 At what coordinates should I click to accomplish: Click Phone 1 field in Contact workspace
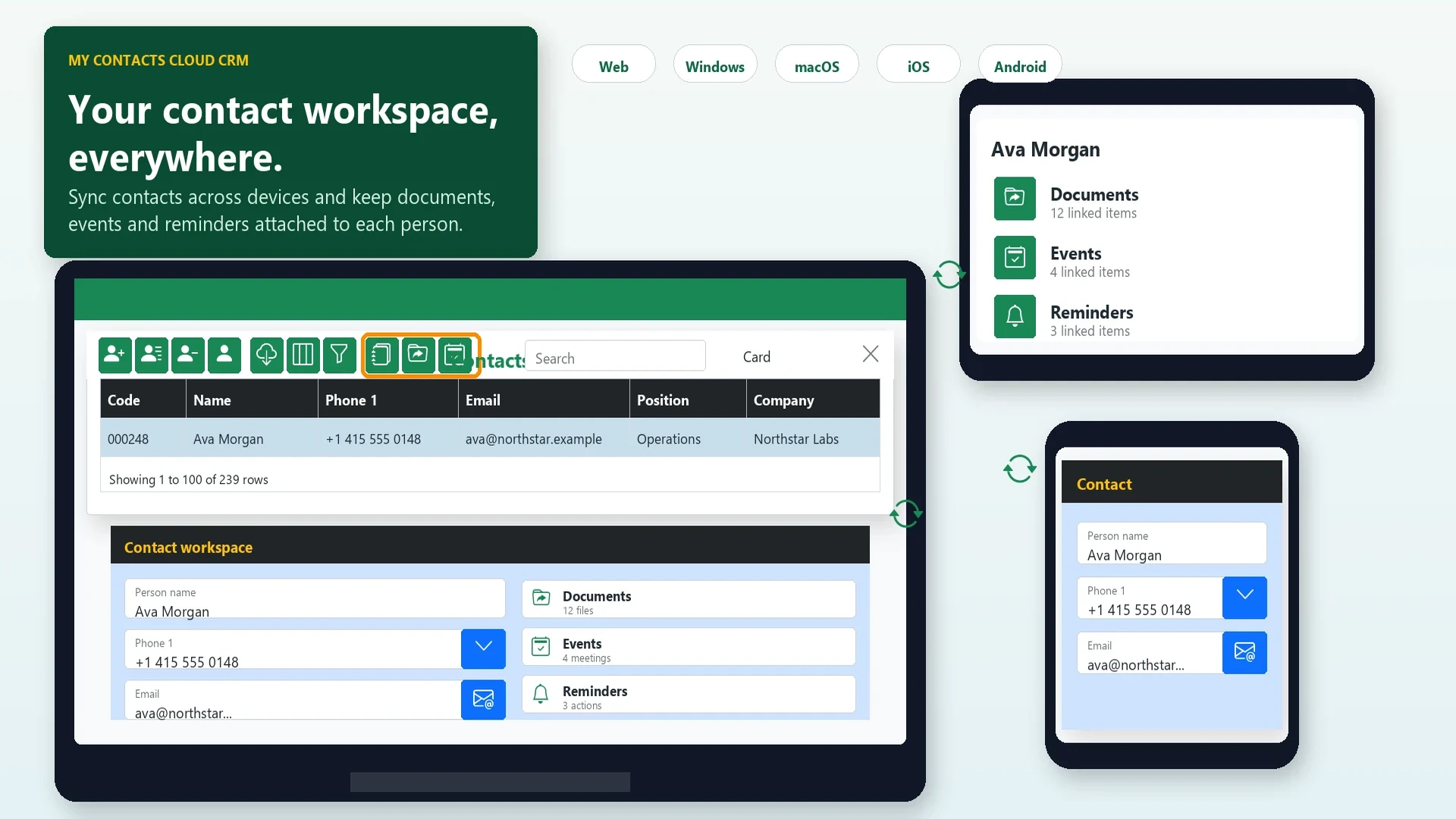pos(293,650)
